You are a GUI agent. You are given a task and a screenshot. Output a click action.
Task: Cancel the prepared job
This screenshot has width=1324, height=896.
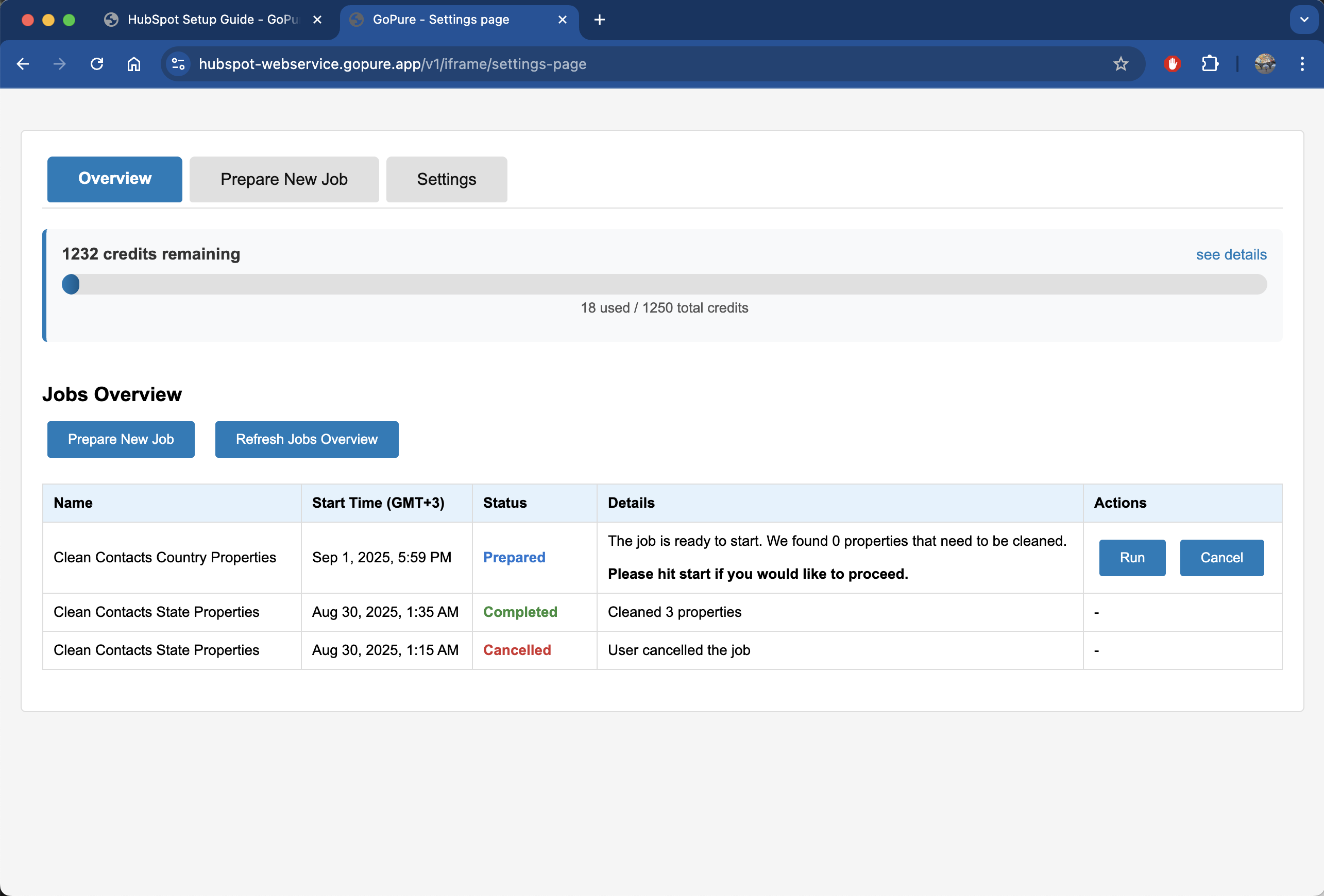pyautogui.click(x=1221, y=558)
